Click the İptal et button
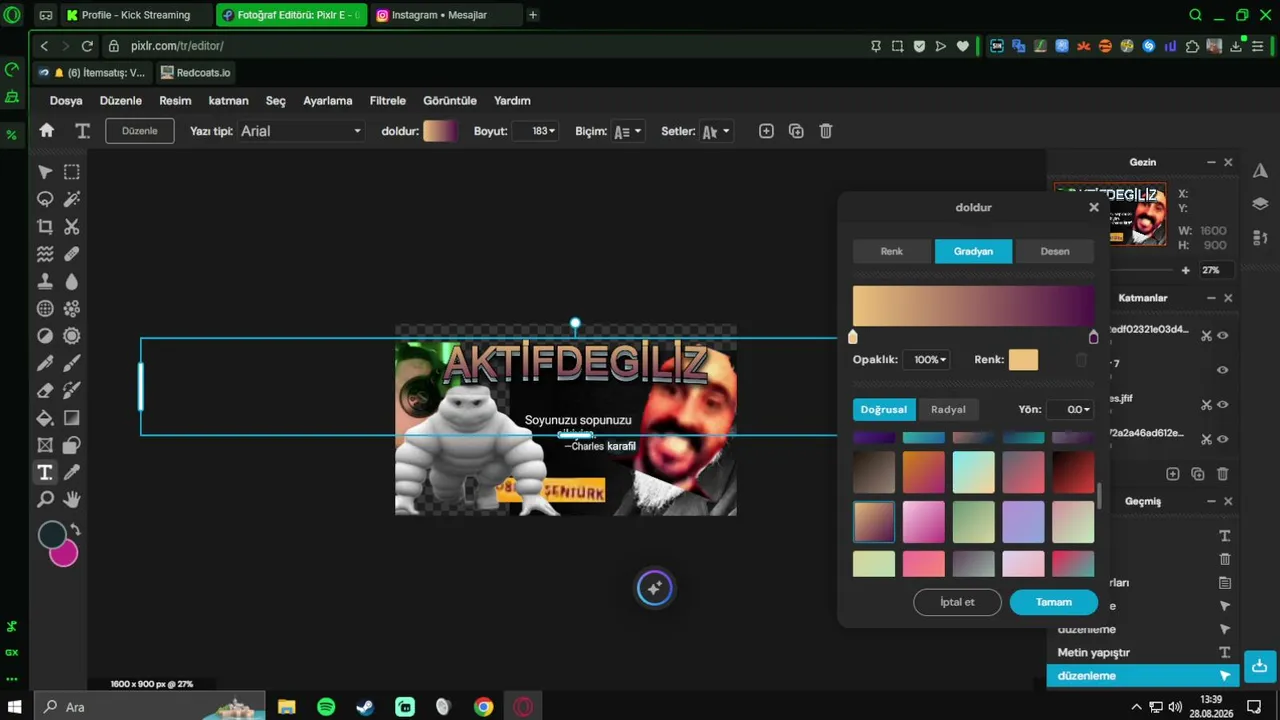The width and height of the screenshot is (1280, 720). coord(957,602)
